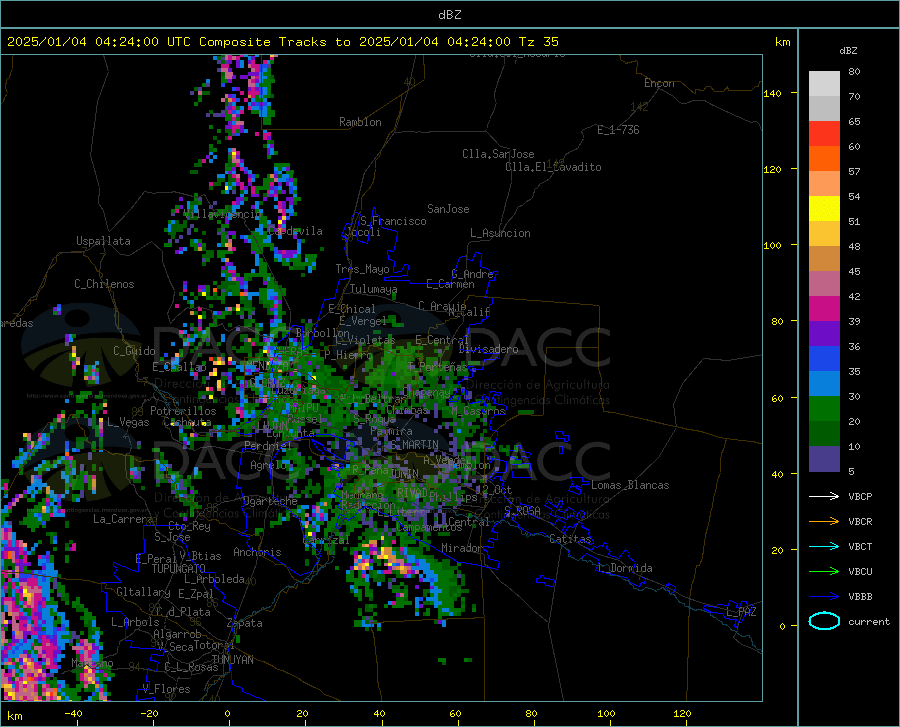
Task: Click the 'Composite Tracks' header text
Action: 263,42
